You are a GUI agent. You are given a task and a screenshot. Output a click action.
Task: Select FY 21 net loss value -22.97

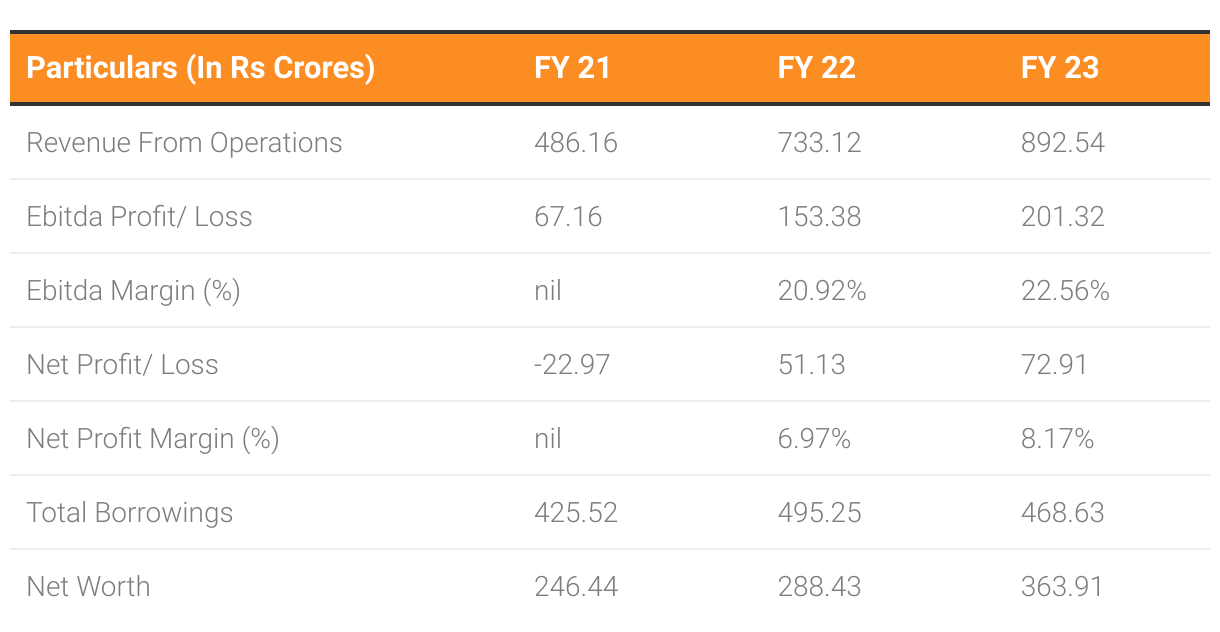[x=572, y=365]
